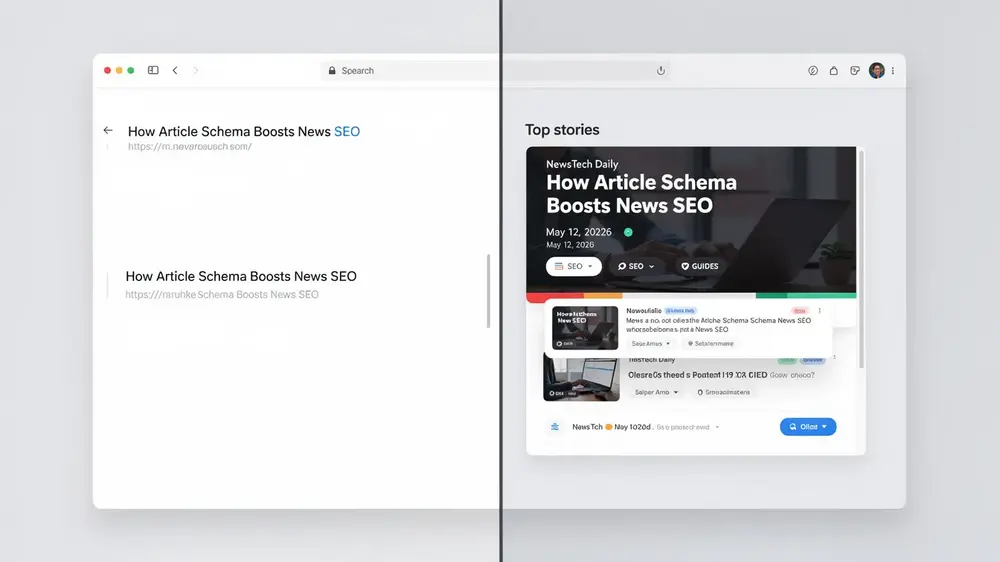Open the tagged note icon in toolbar
Image resolution: width=1000 pixels, height=562 pixels.
coord(855,70)
